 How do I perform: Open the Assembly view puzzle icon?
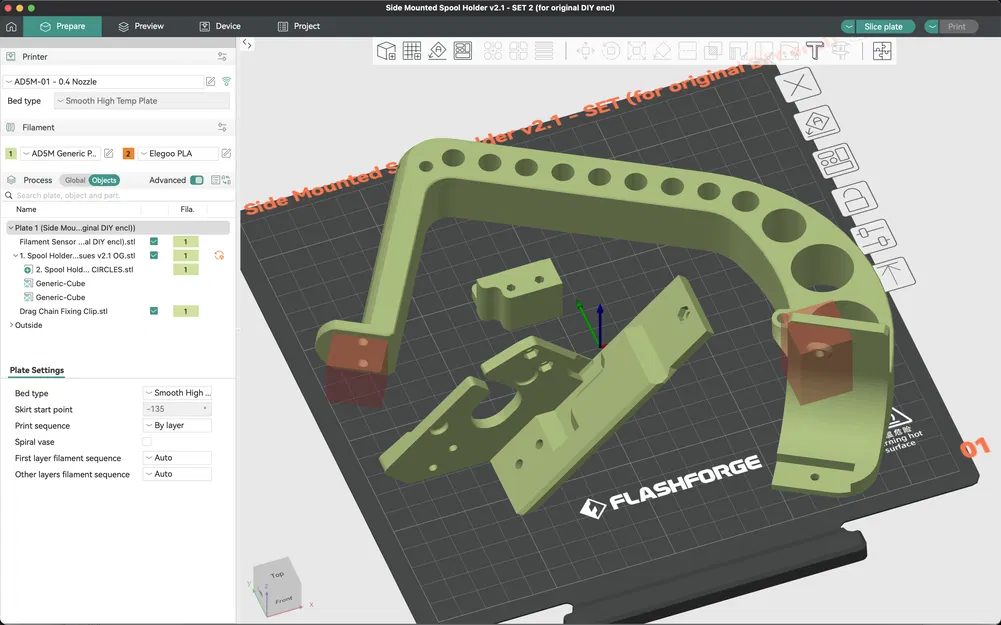tap(881, 51)
